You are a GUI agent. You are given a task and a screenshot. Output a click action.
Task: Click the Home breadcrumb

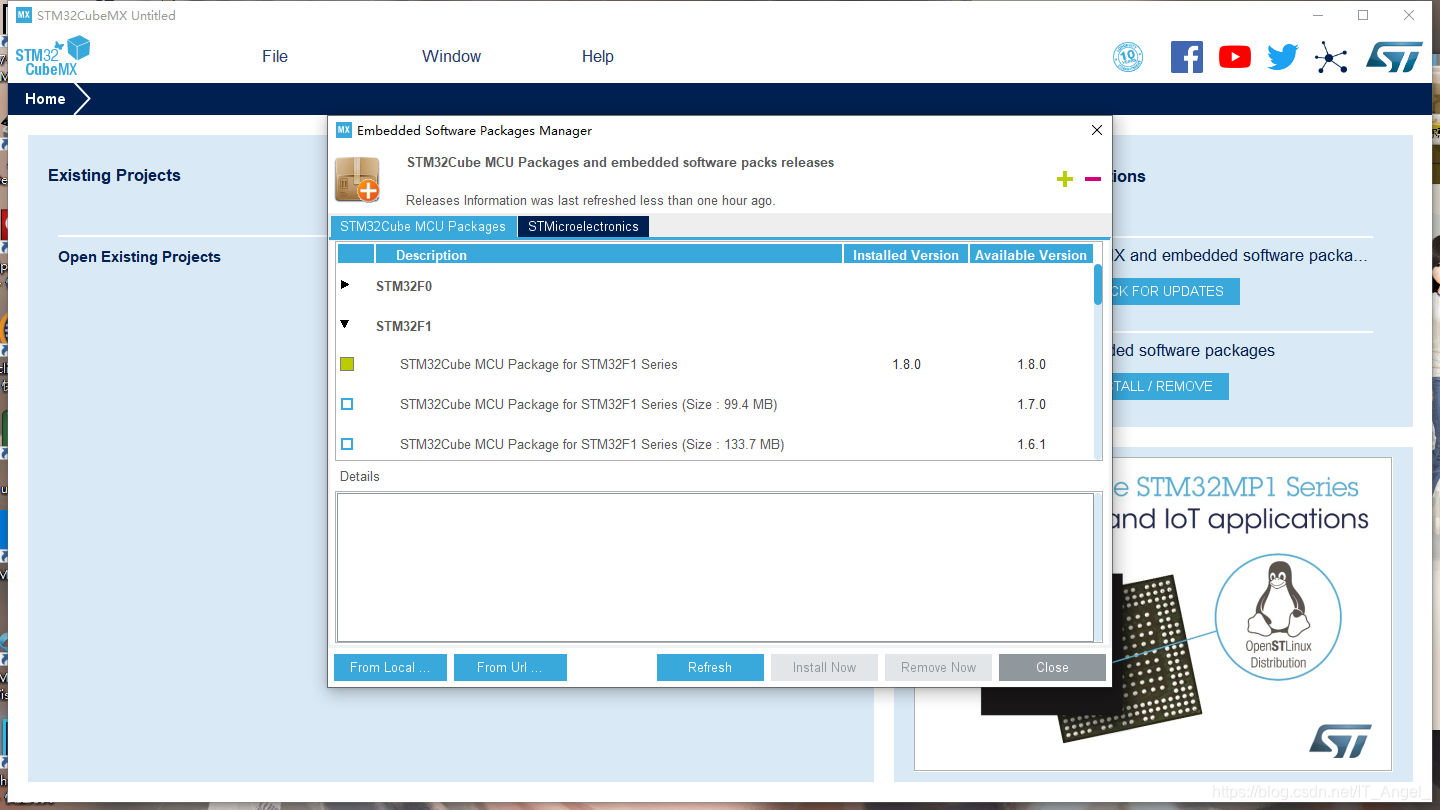(45, 99)
